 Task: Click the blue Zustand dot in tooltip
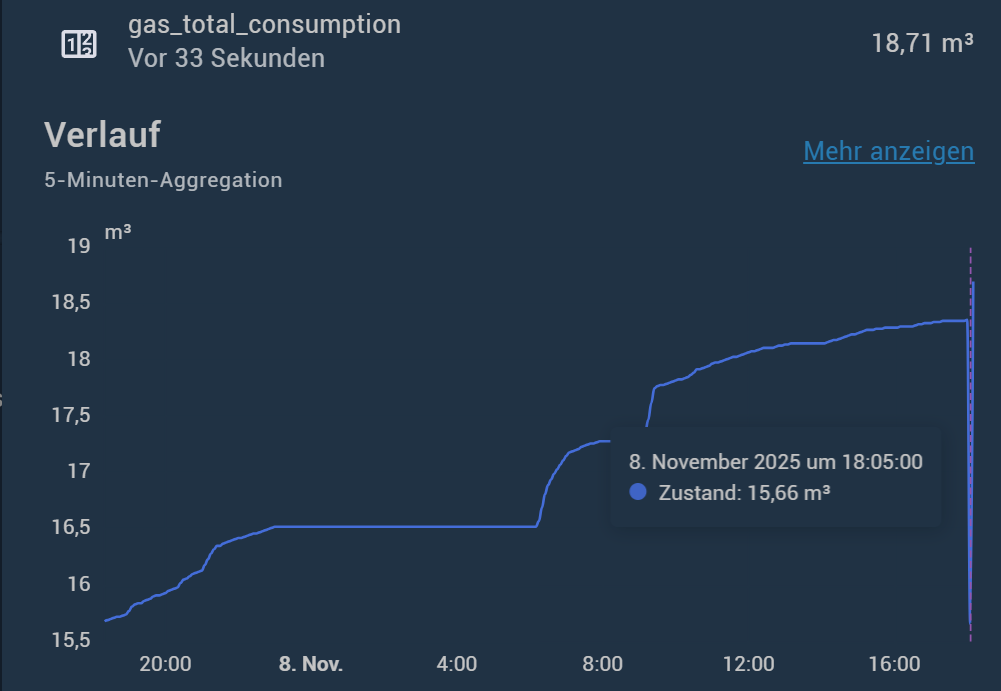tap(638, 492)
